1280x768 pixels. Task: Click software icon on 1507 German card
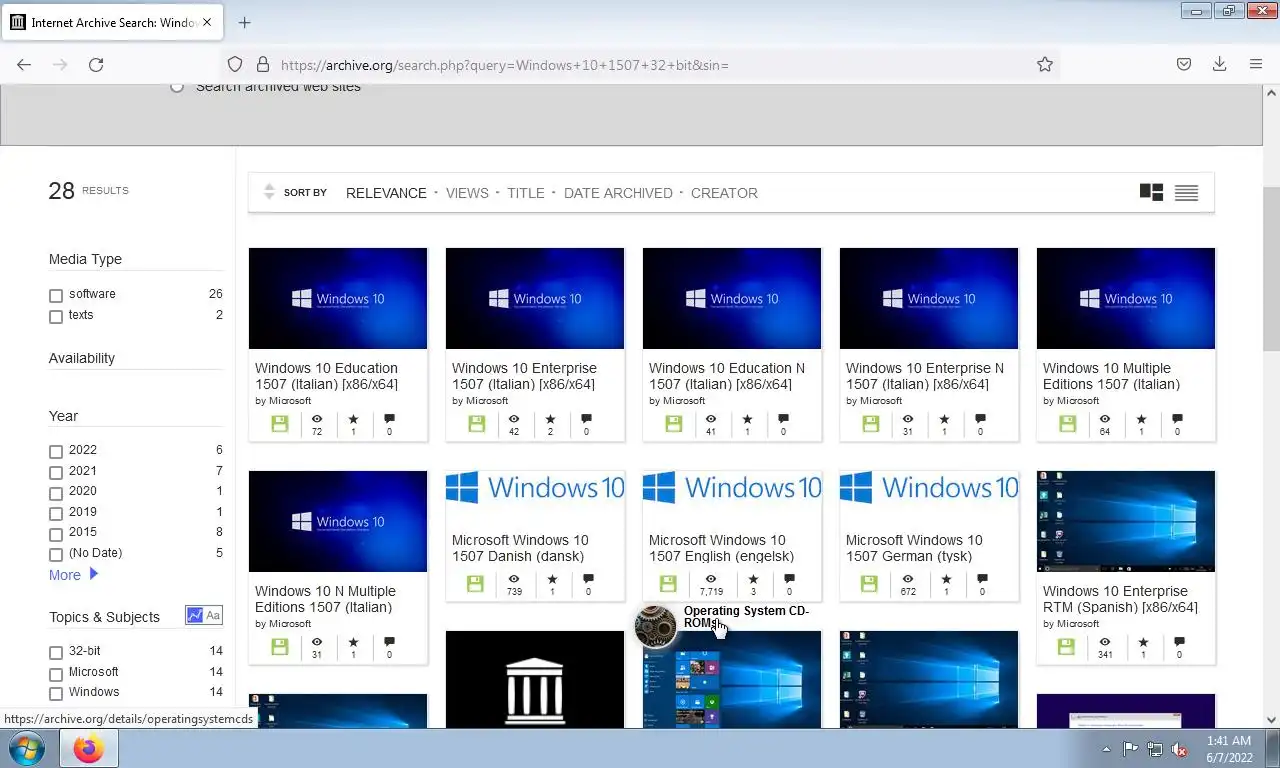(x=870, y=584)
